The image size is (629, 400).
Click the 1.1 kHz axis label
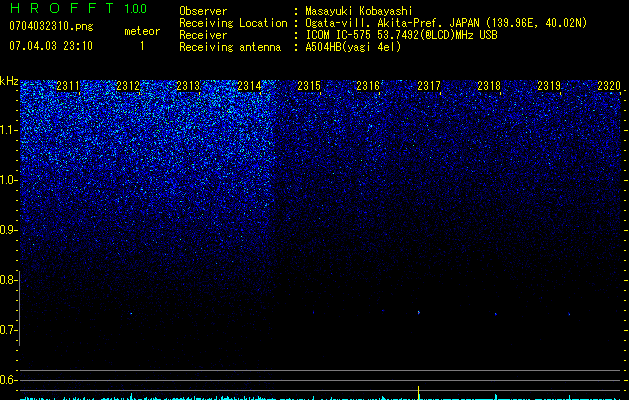pos(9,130)
